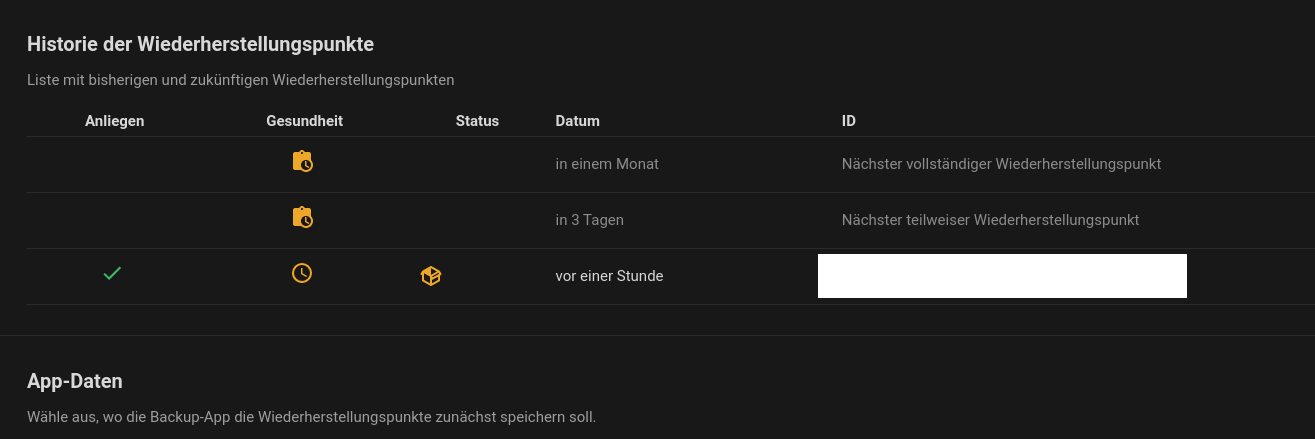Click the ID column header

(849, 121)
